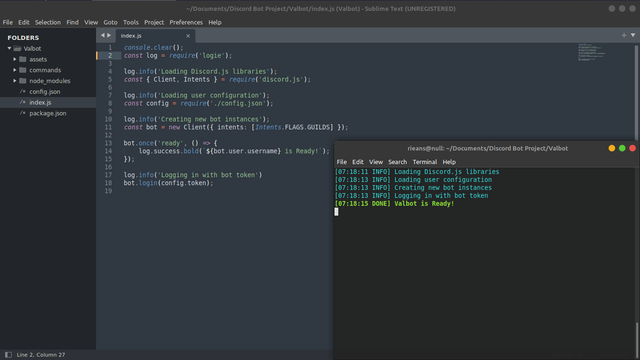Screen dimensions: 640x360
Task: Click the terminal cursor prompt block
Action: pyautogui.click(x=336, y=211)
